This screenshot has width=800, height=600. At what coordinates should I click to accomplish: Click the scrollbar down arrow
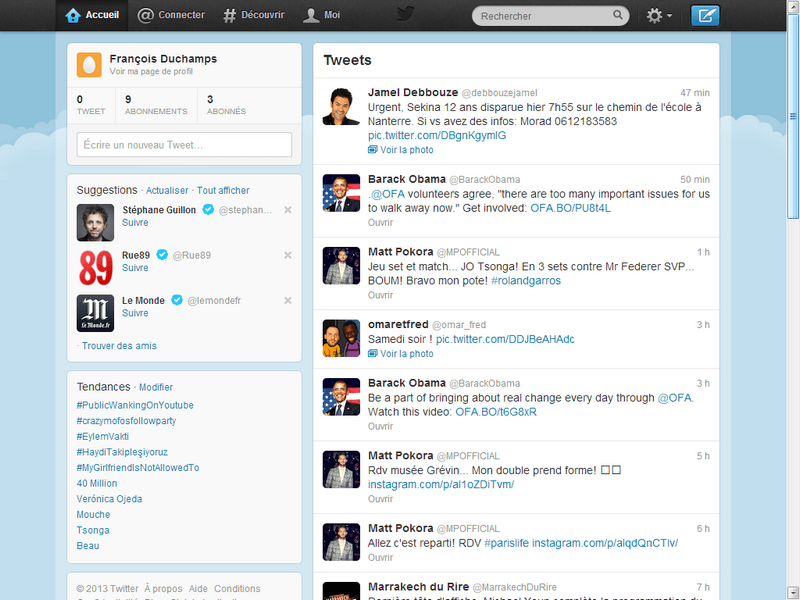793,594
